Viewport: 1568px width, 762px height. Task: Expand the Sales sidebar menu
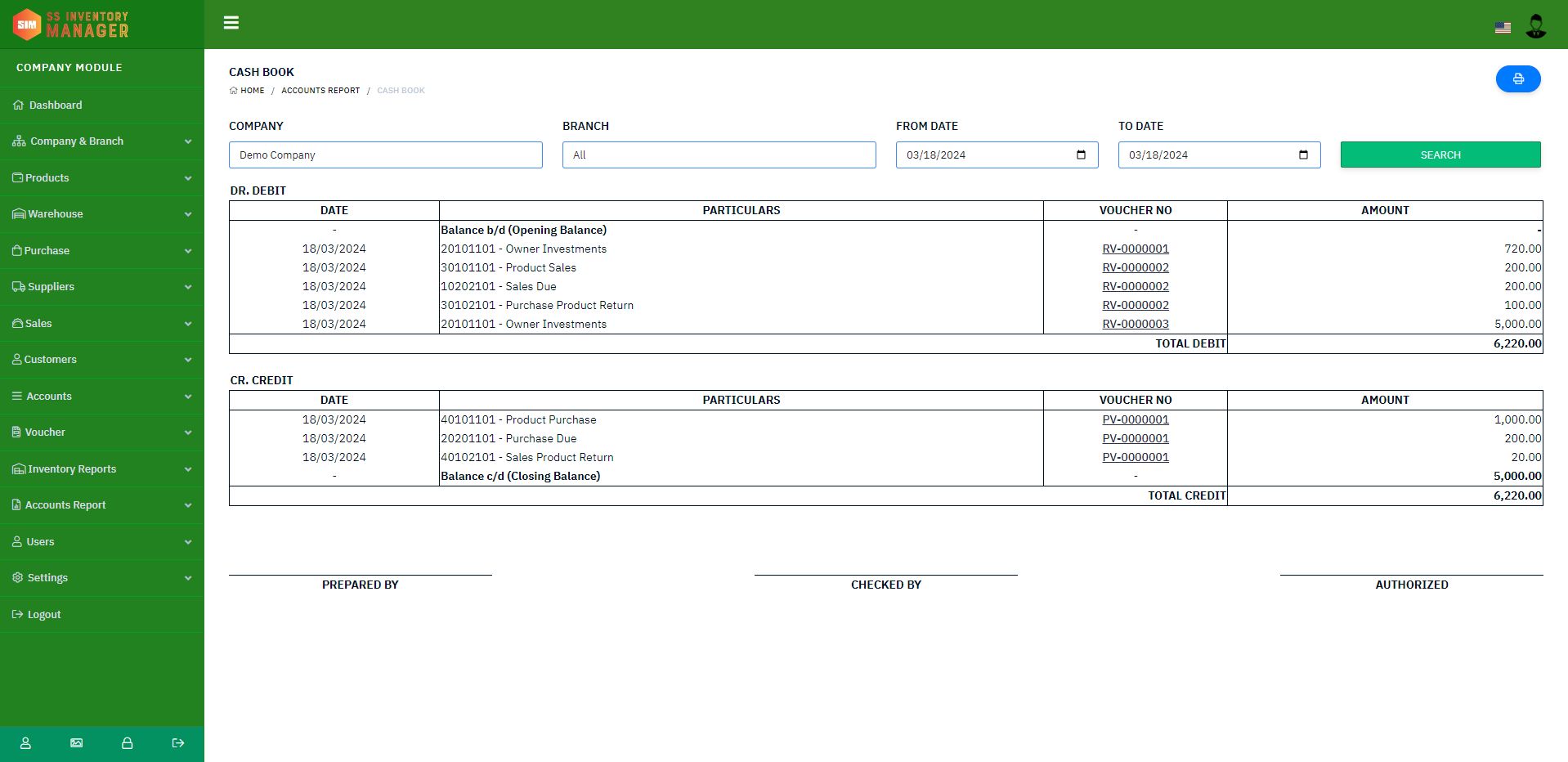102,324
